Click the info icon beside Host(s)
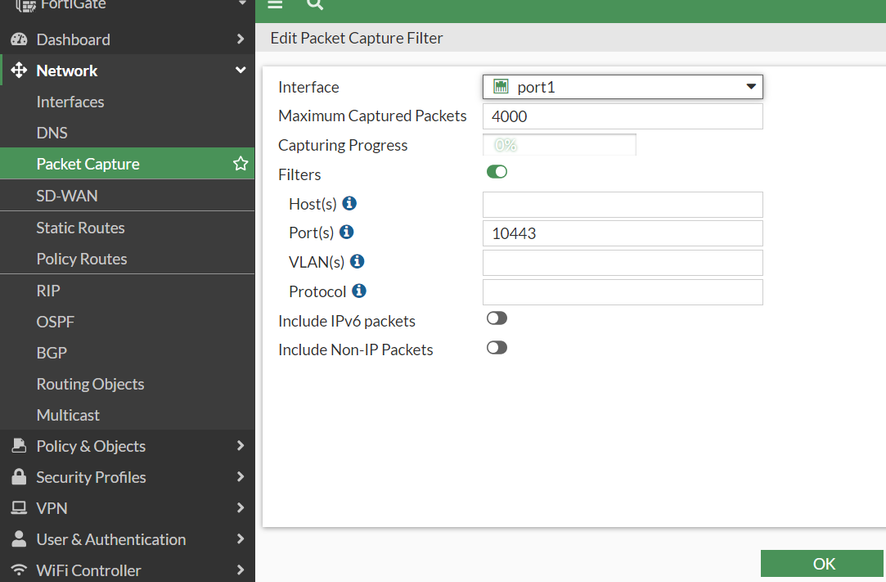Image resolution: width=886 pixels, height=582 pixels. point(349,203)
